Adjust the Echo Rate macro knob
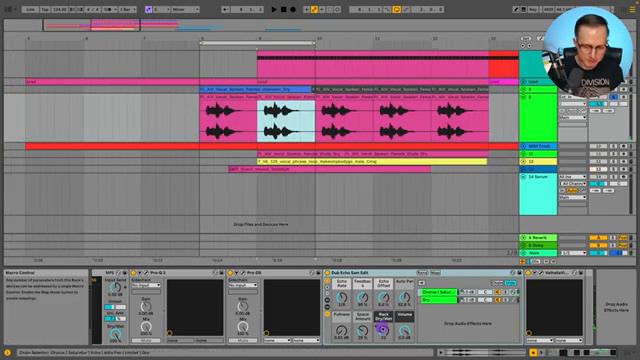The image size is (640, 360). click(342, 298)
